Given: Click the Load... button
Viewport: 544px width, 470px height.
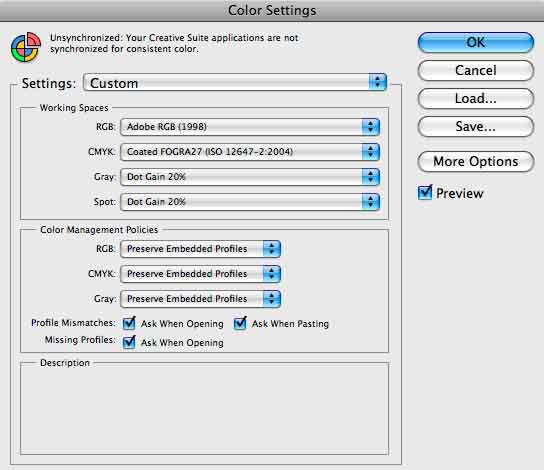Looking at the screenshot, I should point(476,99).
